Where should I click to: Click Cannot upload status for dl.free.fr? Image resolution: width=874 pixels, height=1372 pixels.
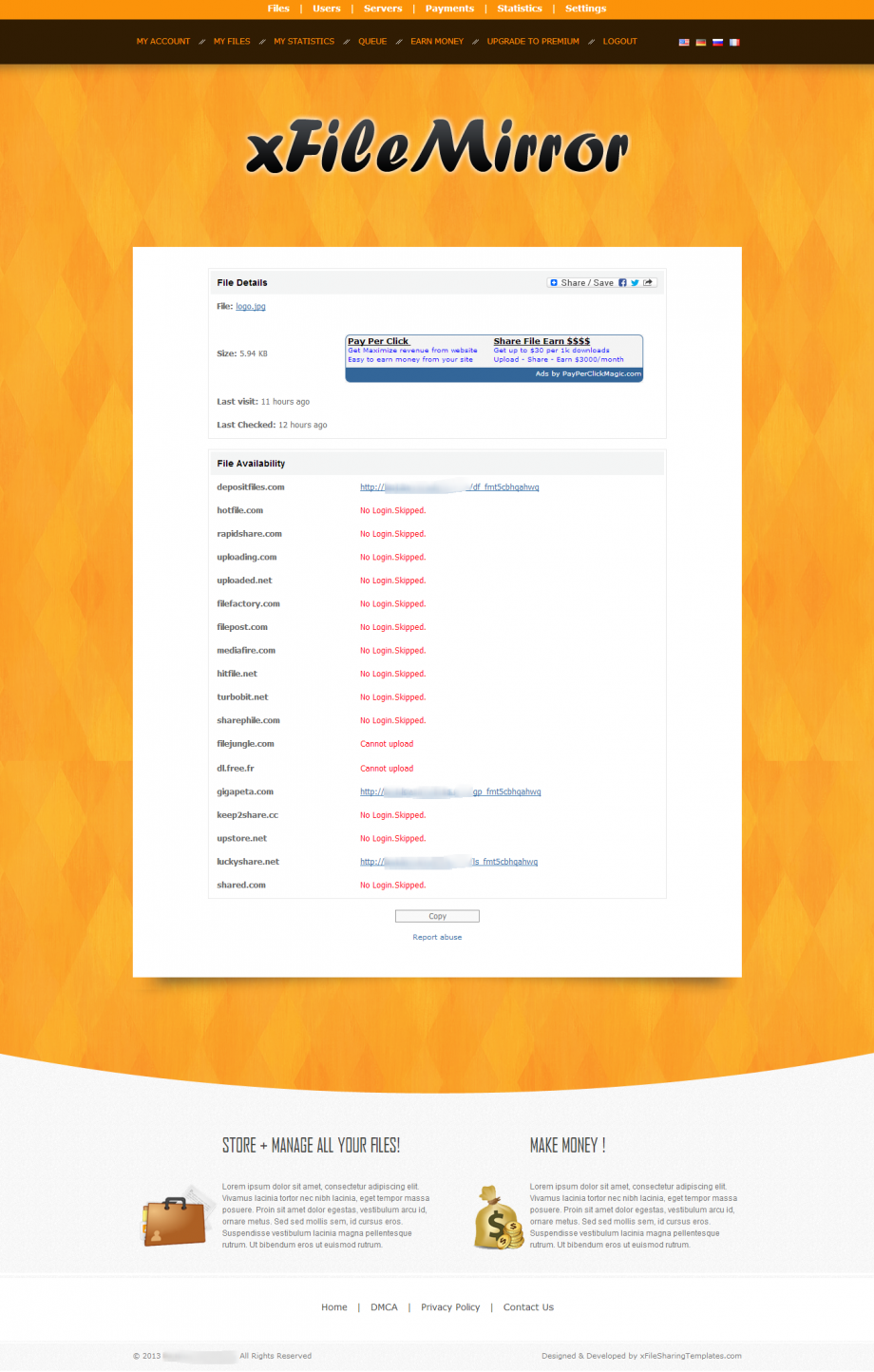387,769
